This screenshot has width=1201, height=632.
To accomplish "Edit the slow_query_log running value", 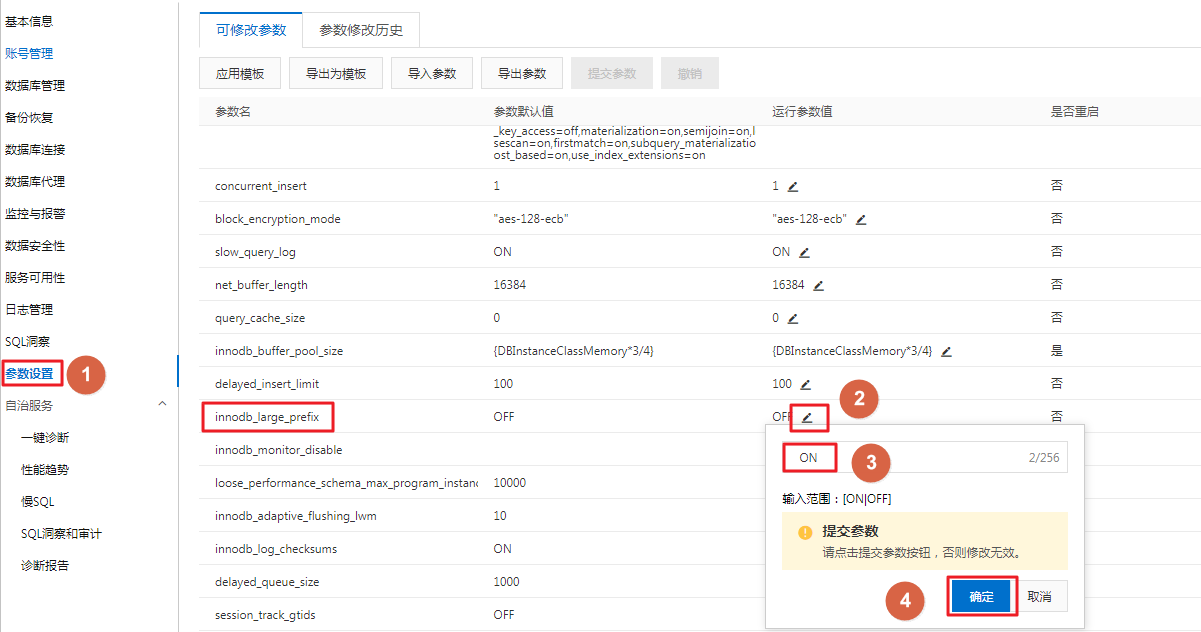I will point(804,252).
